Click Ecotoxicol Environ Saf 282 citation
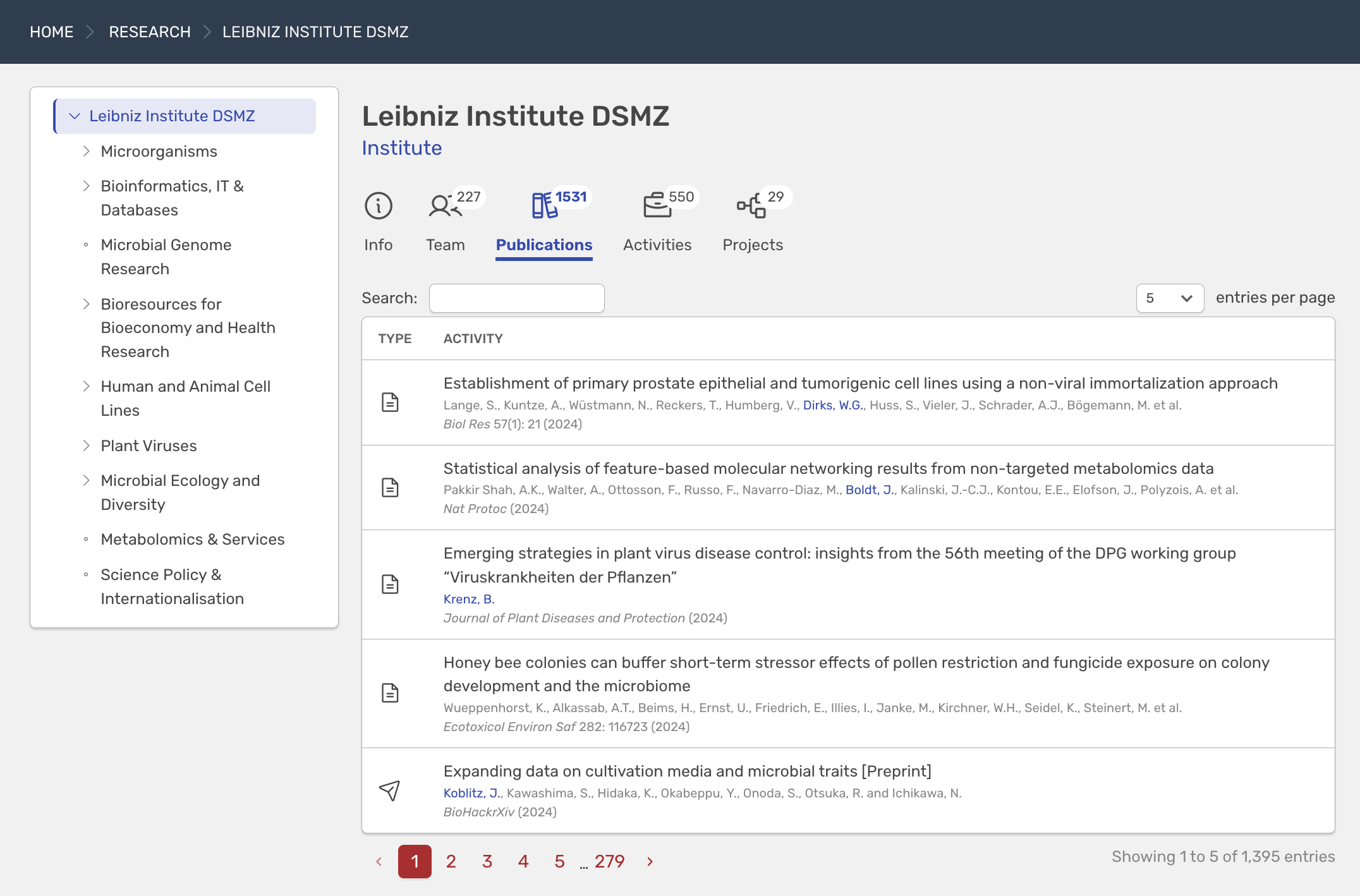 pos(566,727)
